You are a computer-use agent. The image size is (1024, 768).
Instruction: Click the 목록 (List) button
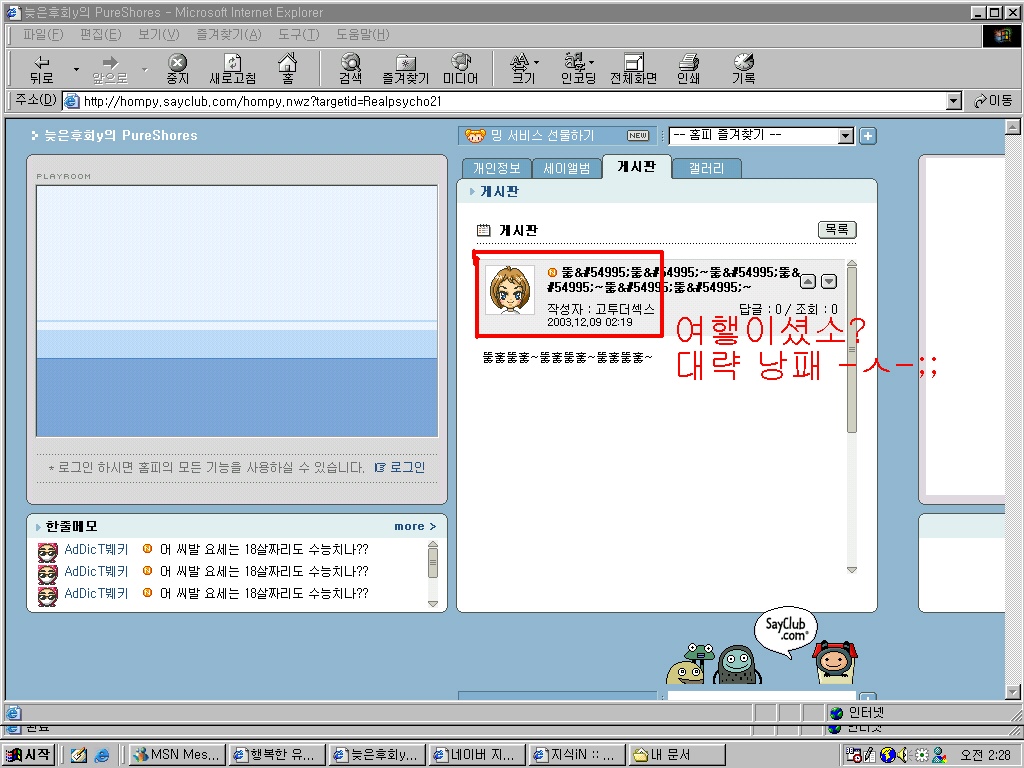coord(837,230)
